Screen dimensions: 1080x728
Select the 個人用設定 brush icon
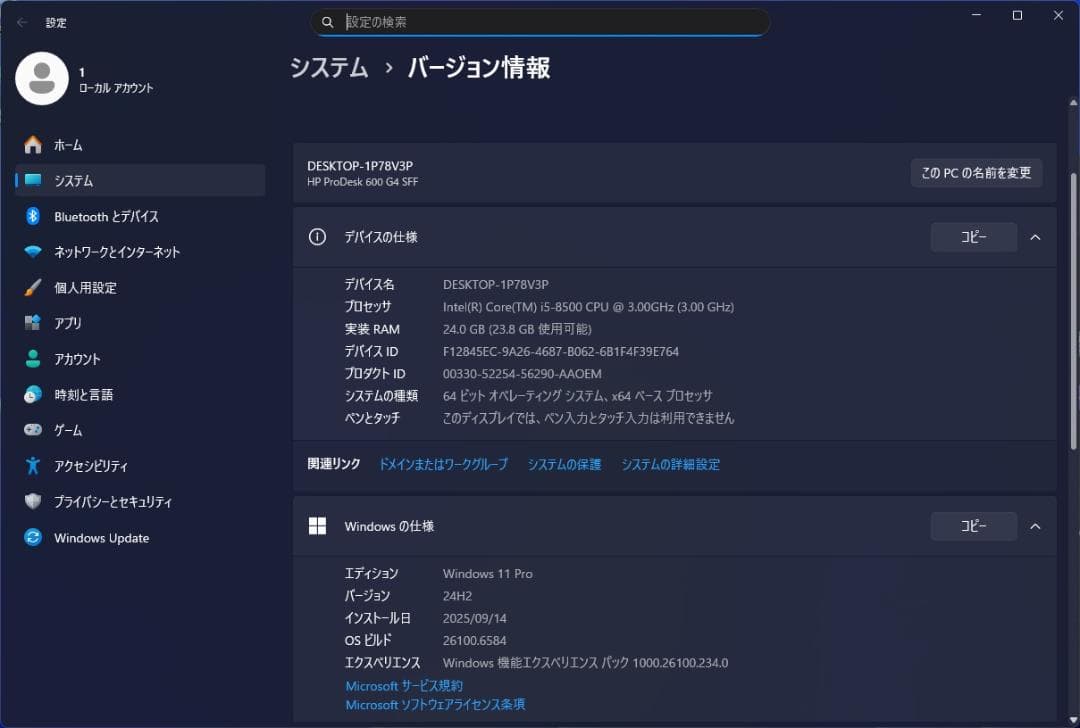[33, 287]
